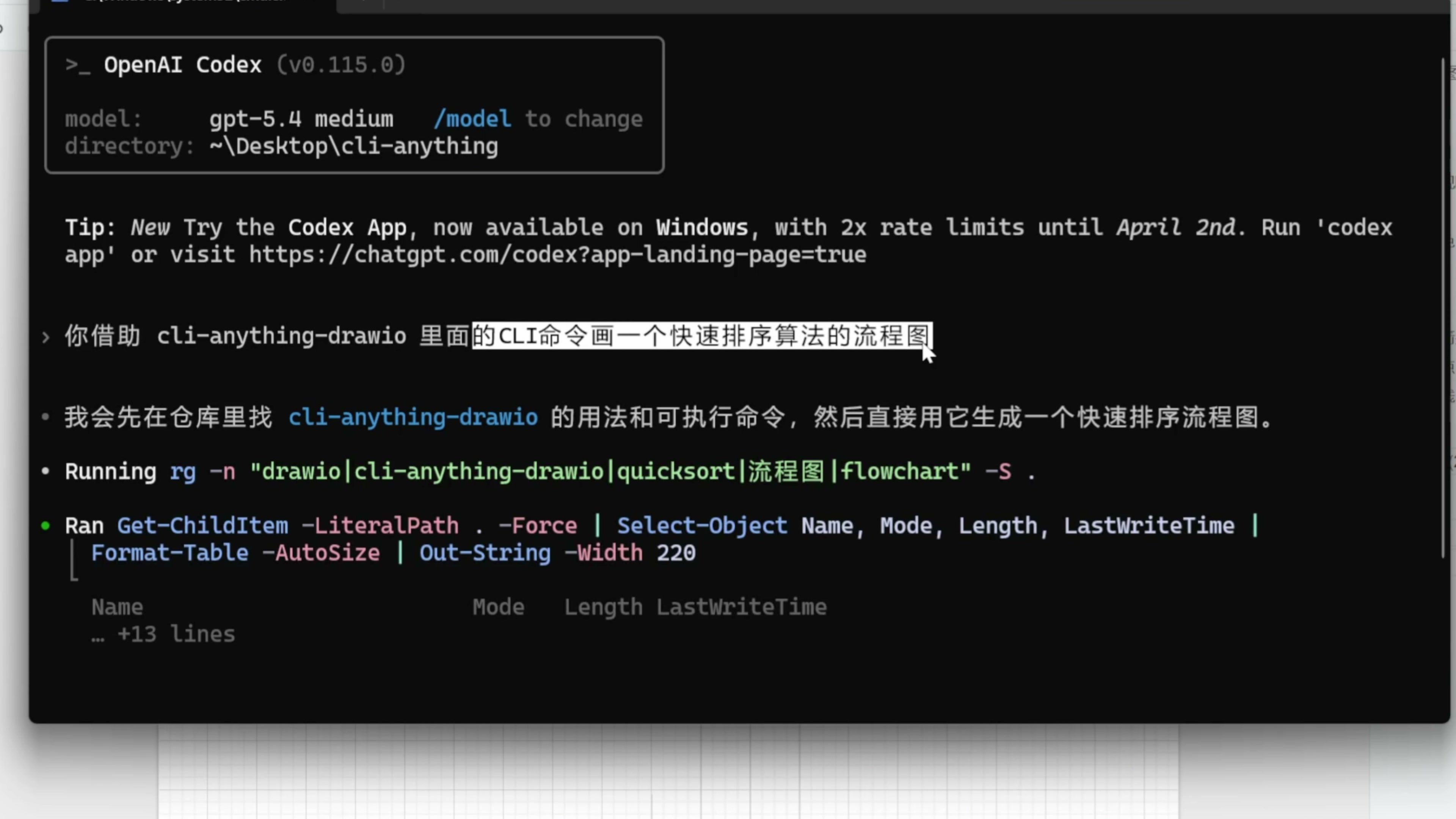
Task: Click the Get-ChildItem command text
Action: coord(202,526)
